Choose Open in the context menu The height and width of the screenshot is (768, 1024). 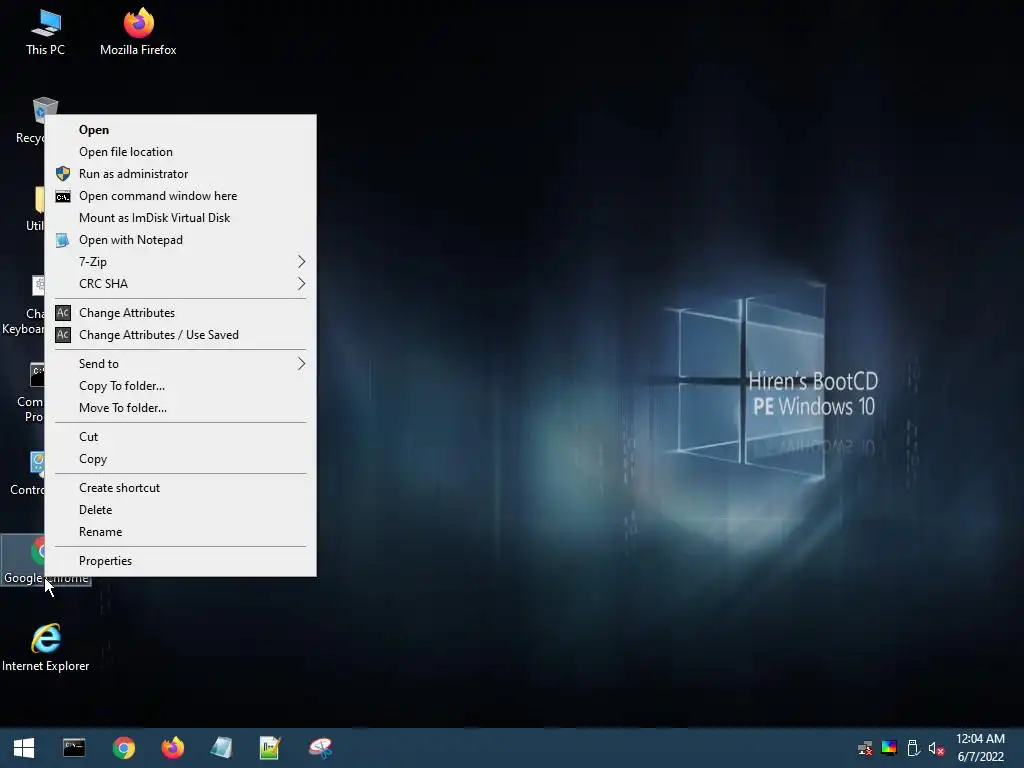point(180,130)
